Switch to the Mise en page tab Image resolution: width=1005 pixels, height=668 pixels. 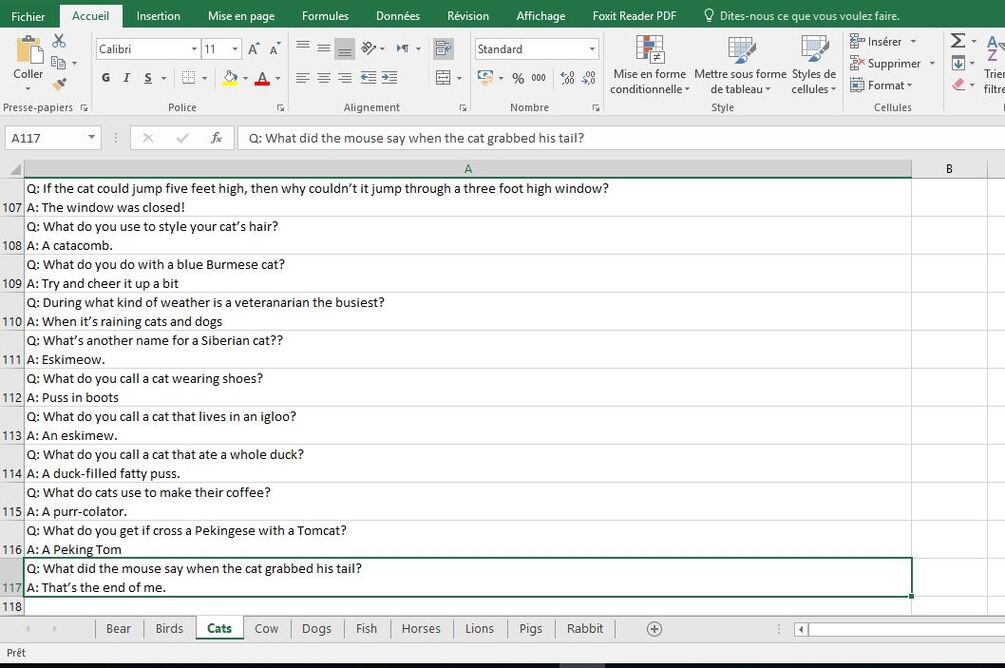point(241,16)
